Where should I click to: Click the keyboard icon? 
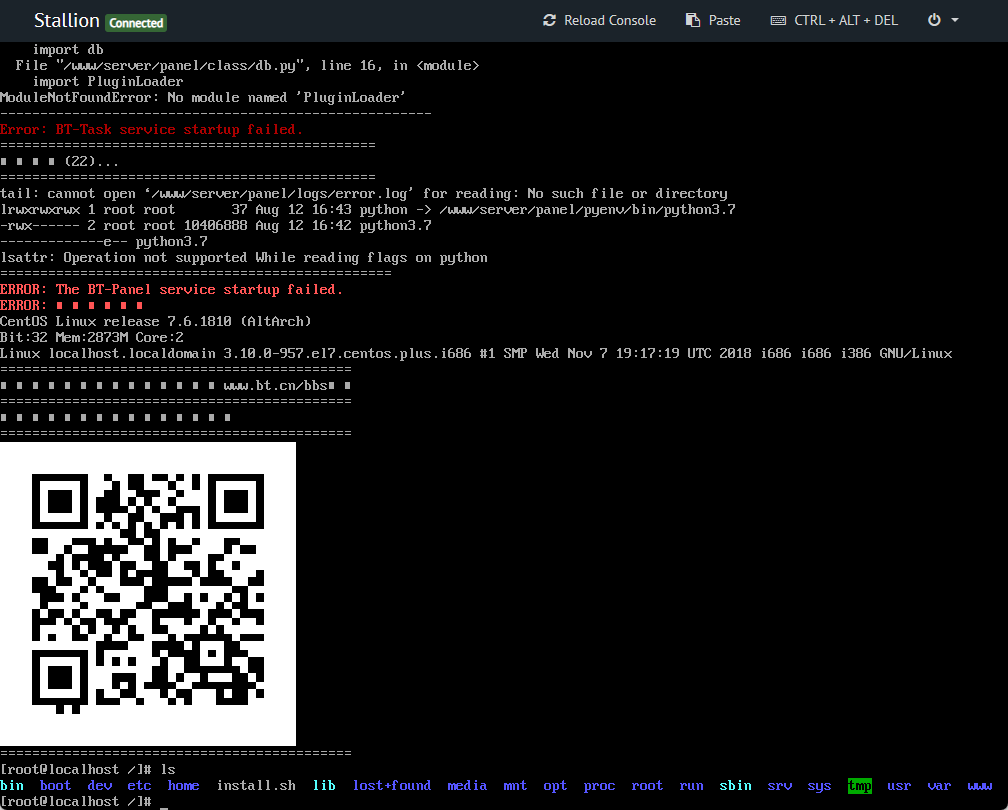click(x=778, y=21)
